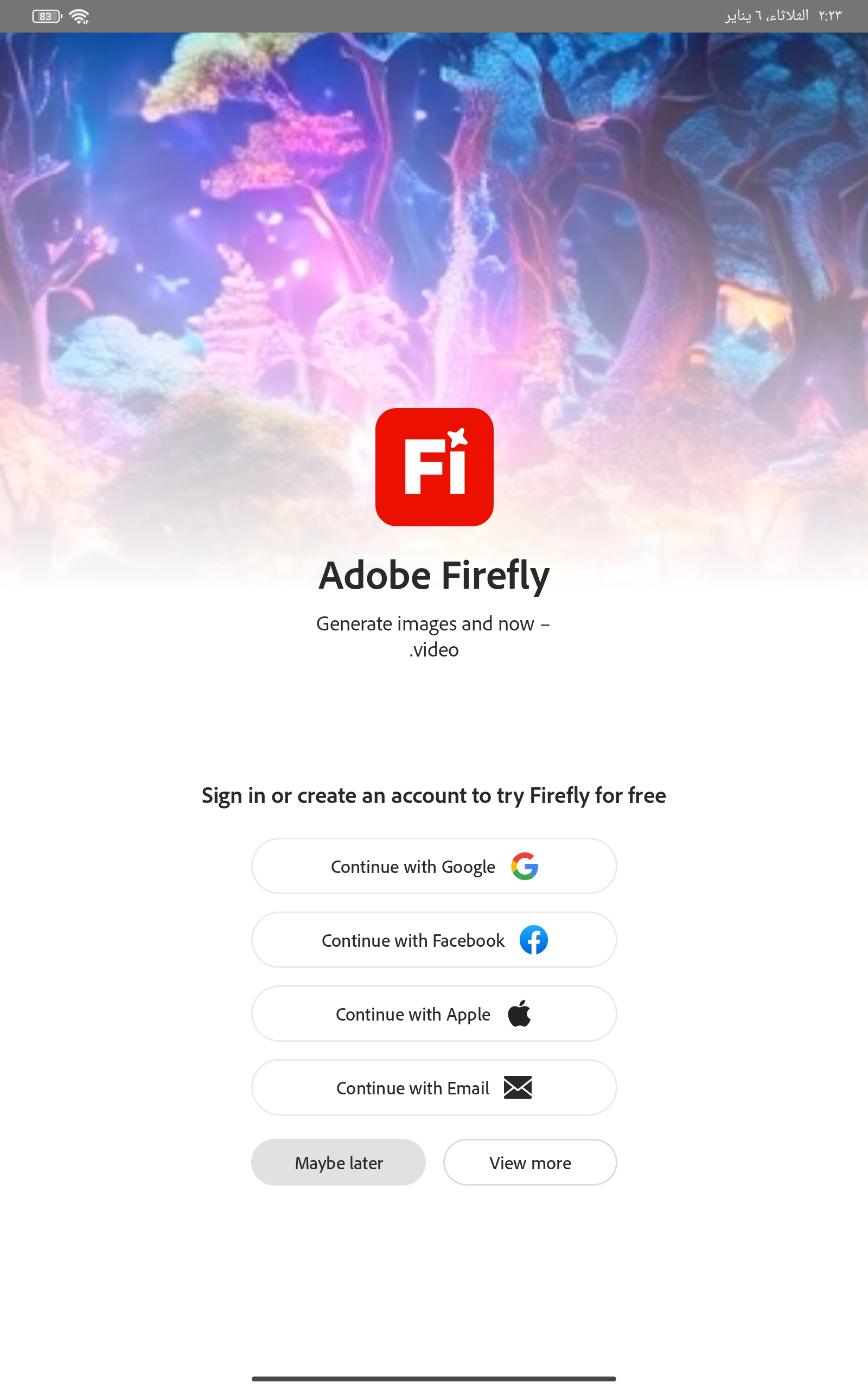Image resolution: width=868 pixels, height=1389 pixels.
Task: Tap the Wi-Fi icon in status bar
Action: (79, 16)
